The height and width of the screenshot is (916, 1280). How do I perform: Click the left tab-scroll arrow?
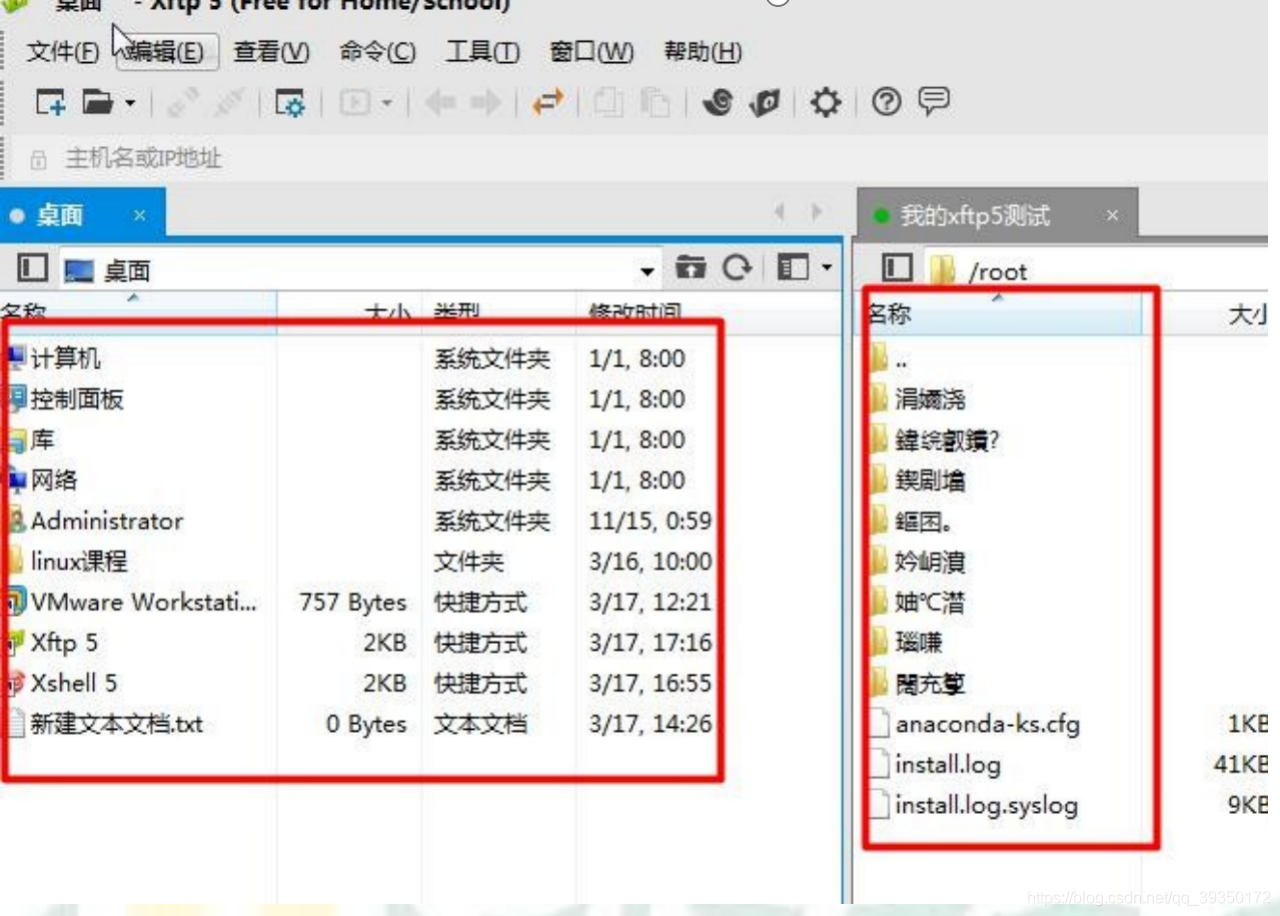point(780,212)
